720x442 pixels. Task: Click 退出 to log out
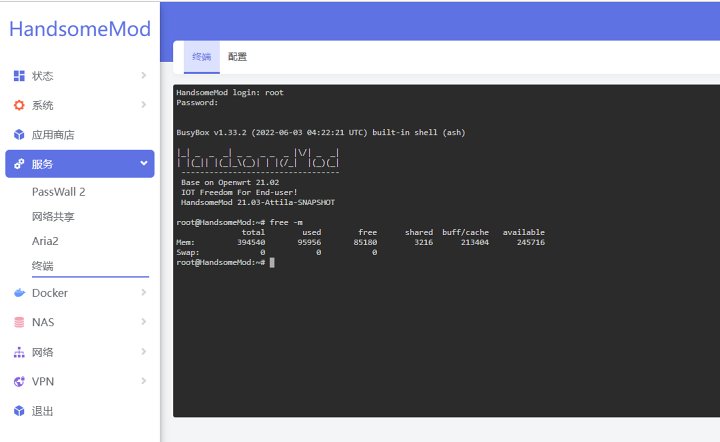(80, 411)
